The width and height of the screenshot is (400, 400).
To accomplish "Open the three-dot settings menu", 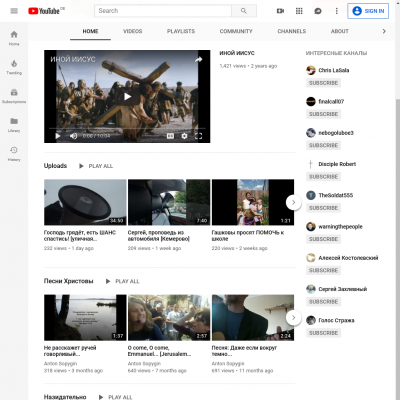I will click(x=336, y=11).
